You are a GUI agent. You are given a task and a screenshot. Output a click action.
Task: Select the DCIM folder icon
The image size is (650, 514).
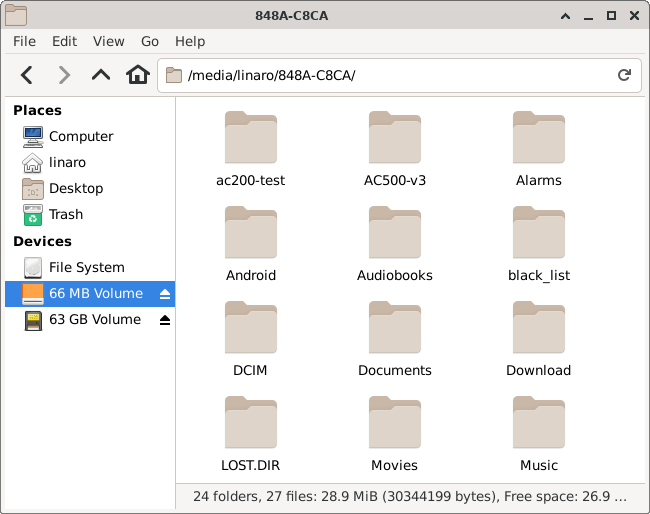[251, 327]
